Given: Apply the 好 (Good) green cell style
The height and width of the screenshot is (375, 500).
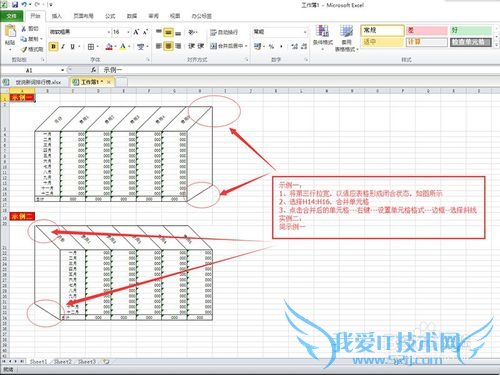Looking at the screenshot, I should (471, 30).
